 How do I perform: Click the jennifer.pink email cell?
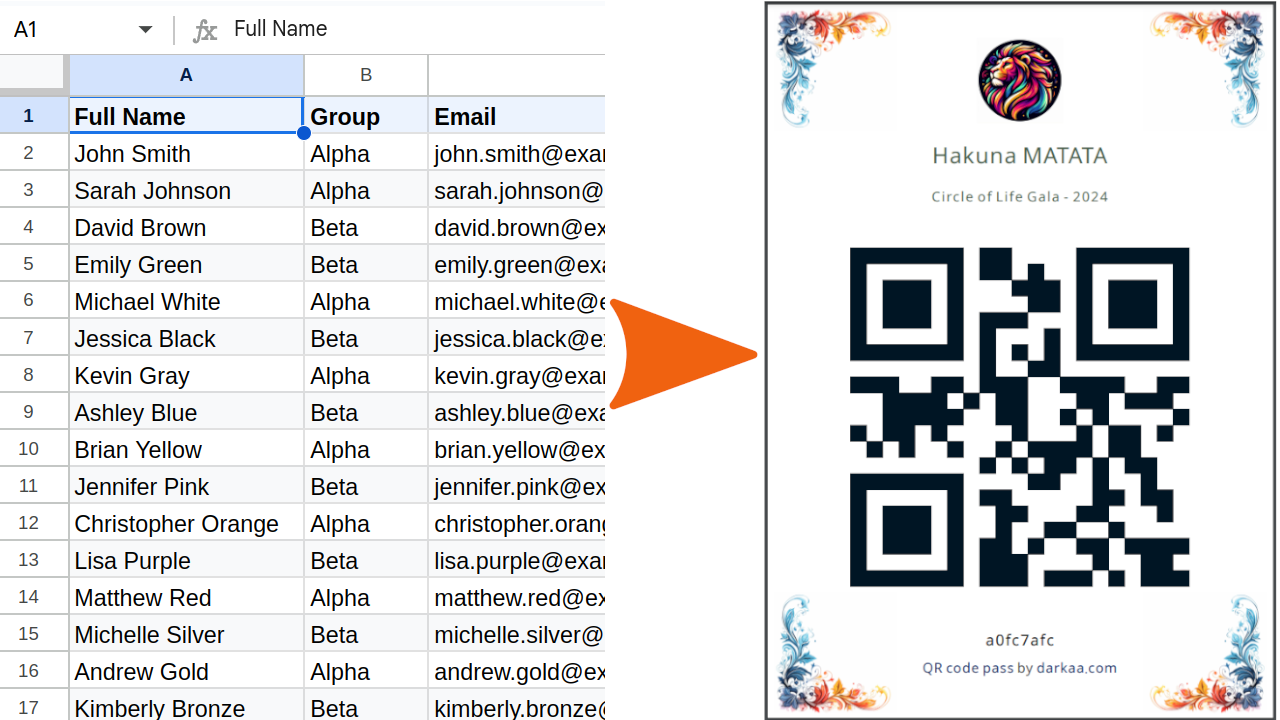click(517, 486)
